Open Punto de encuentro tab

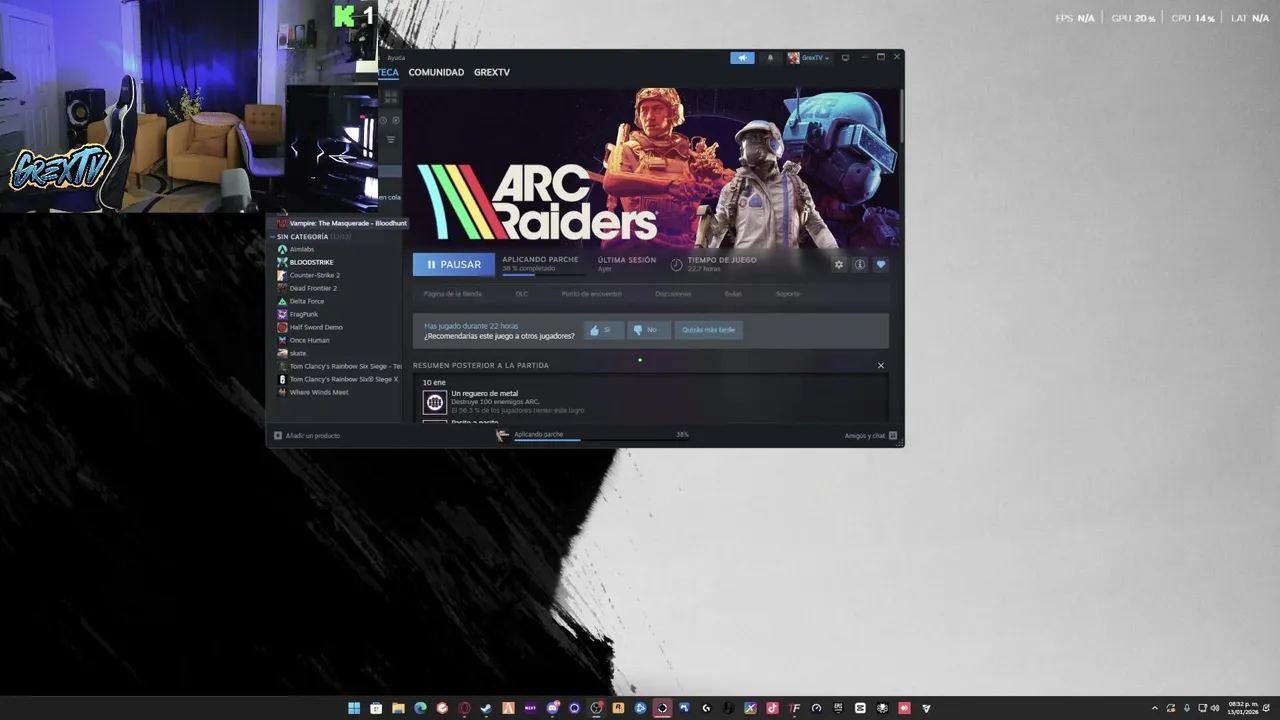coord(591,294)
